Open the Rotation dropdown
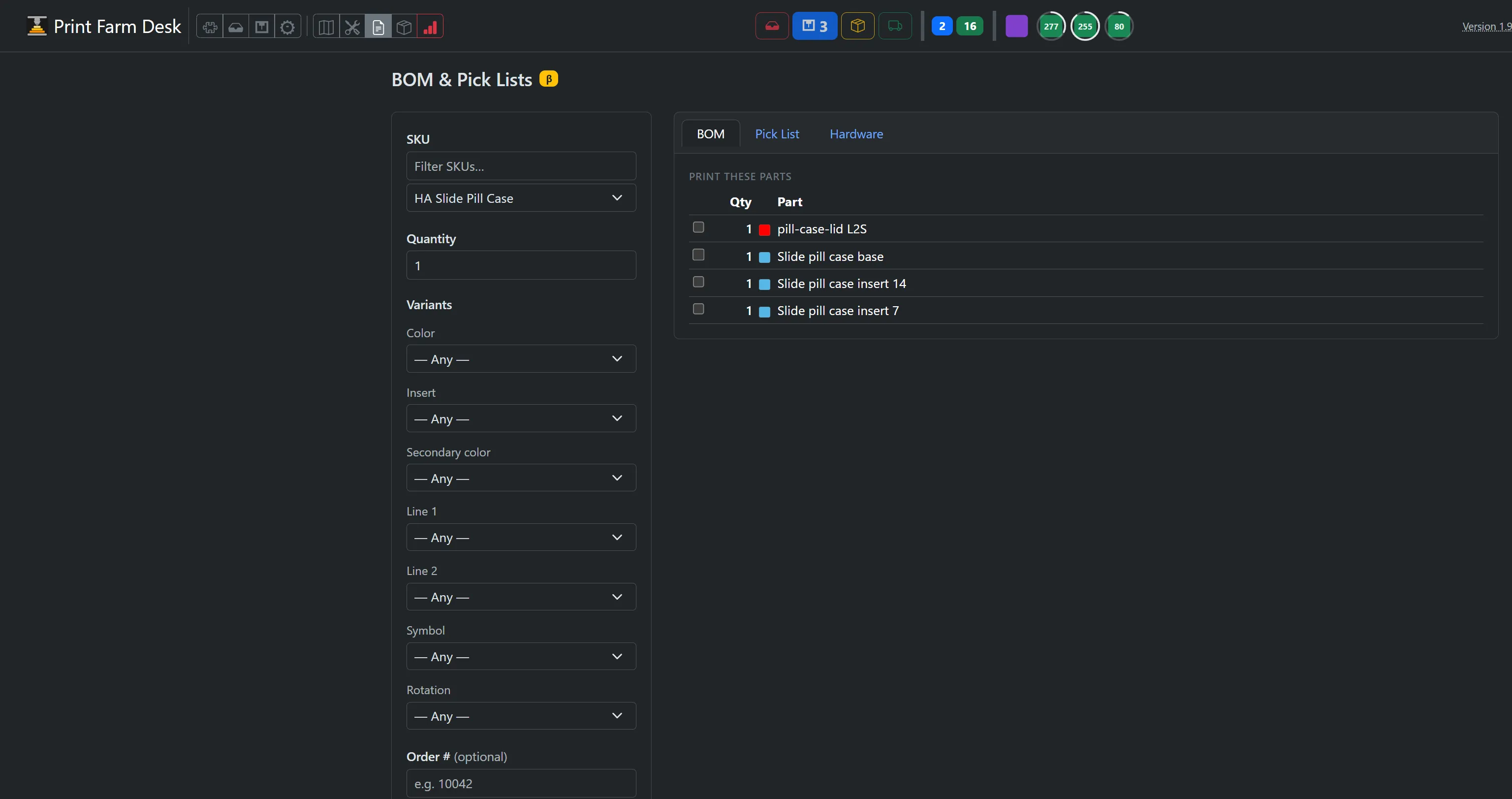 coord(521,716)
